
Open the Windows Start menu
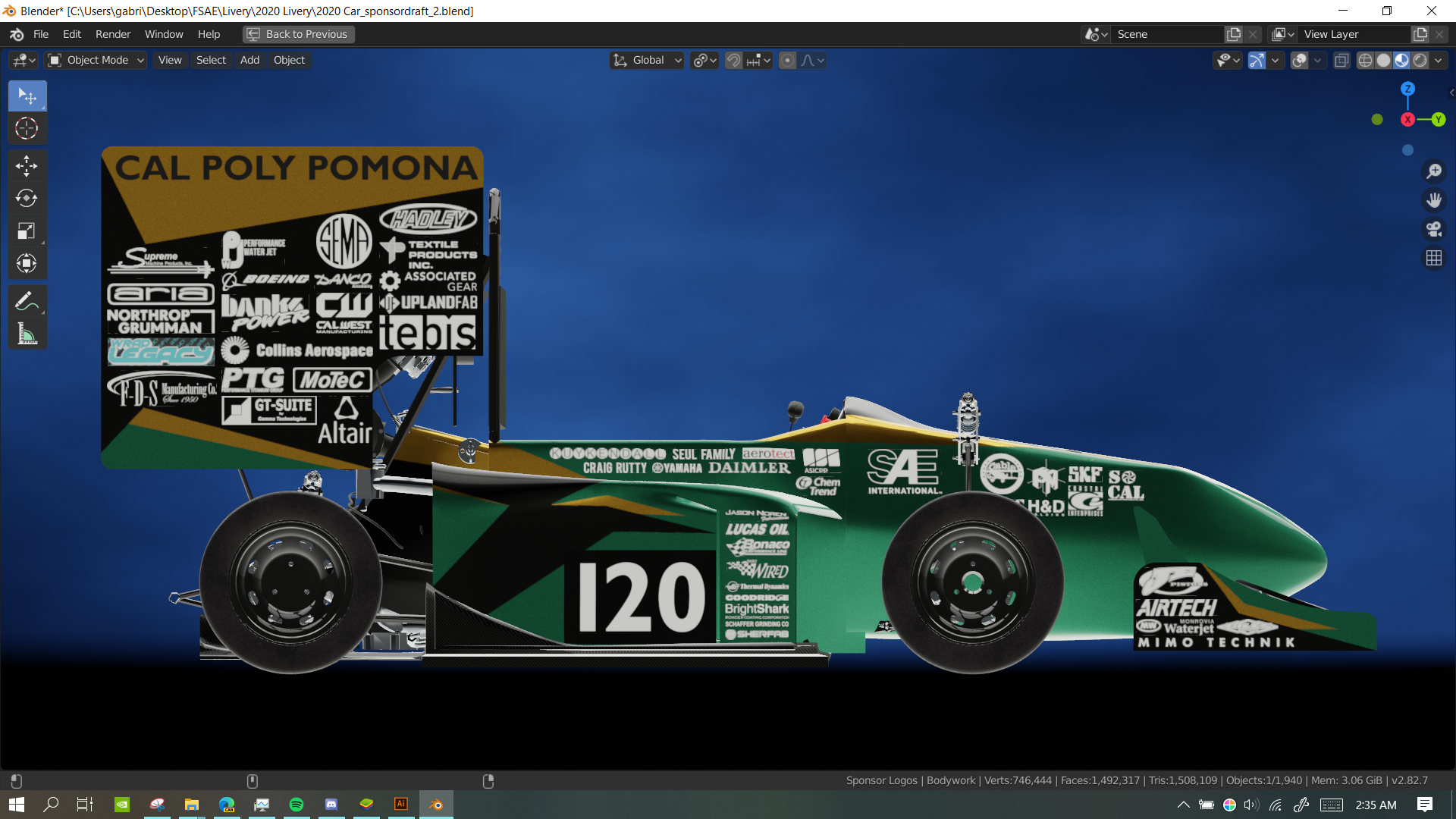coord(17,805)
